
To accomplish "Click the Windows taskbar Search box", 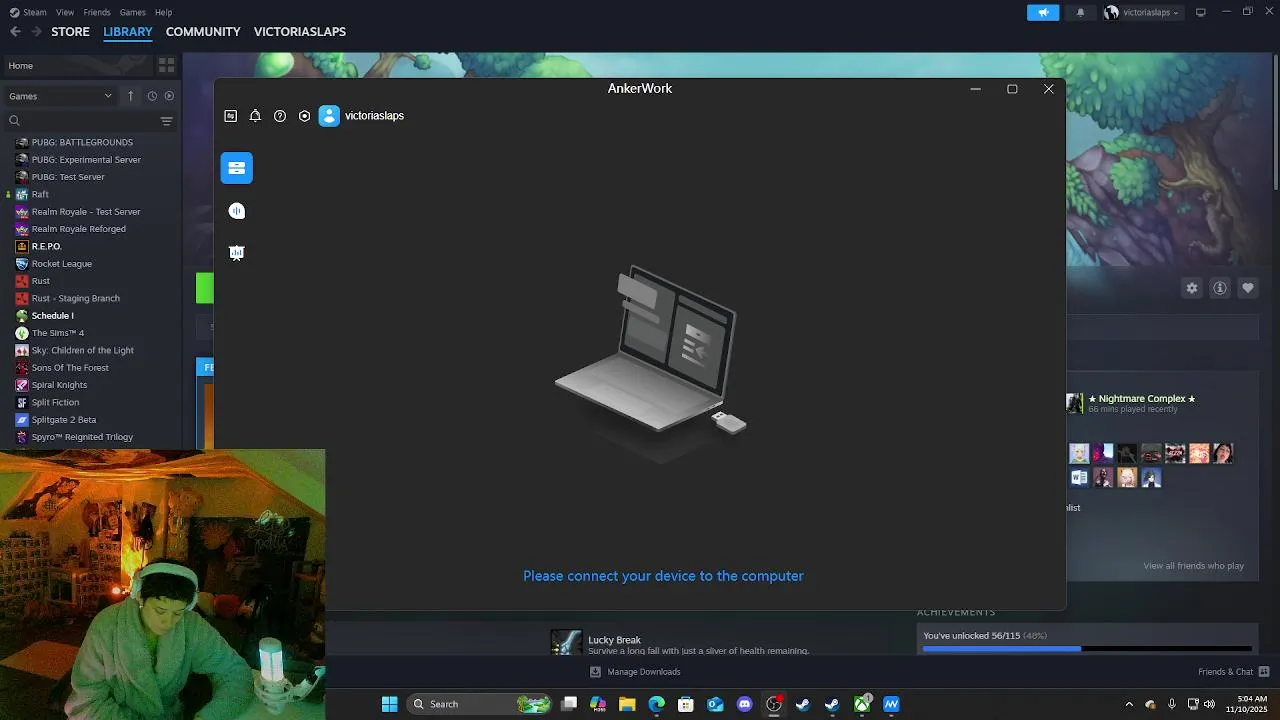I will [481, 704].
